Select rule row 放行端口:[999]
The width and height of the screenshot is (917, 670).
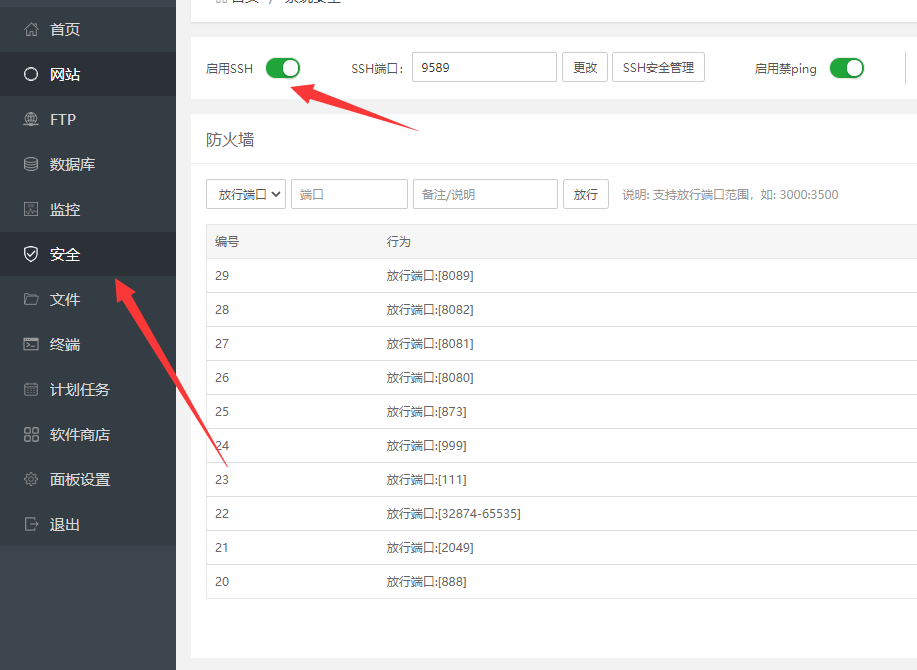click(561, 445)
